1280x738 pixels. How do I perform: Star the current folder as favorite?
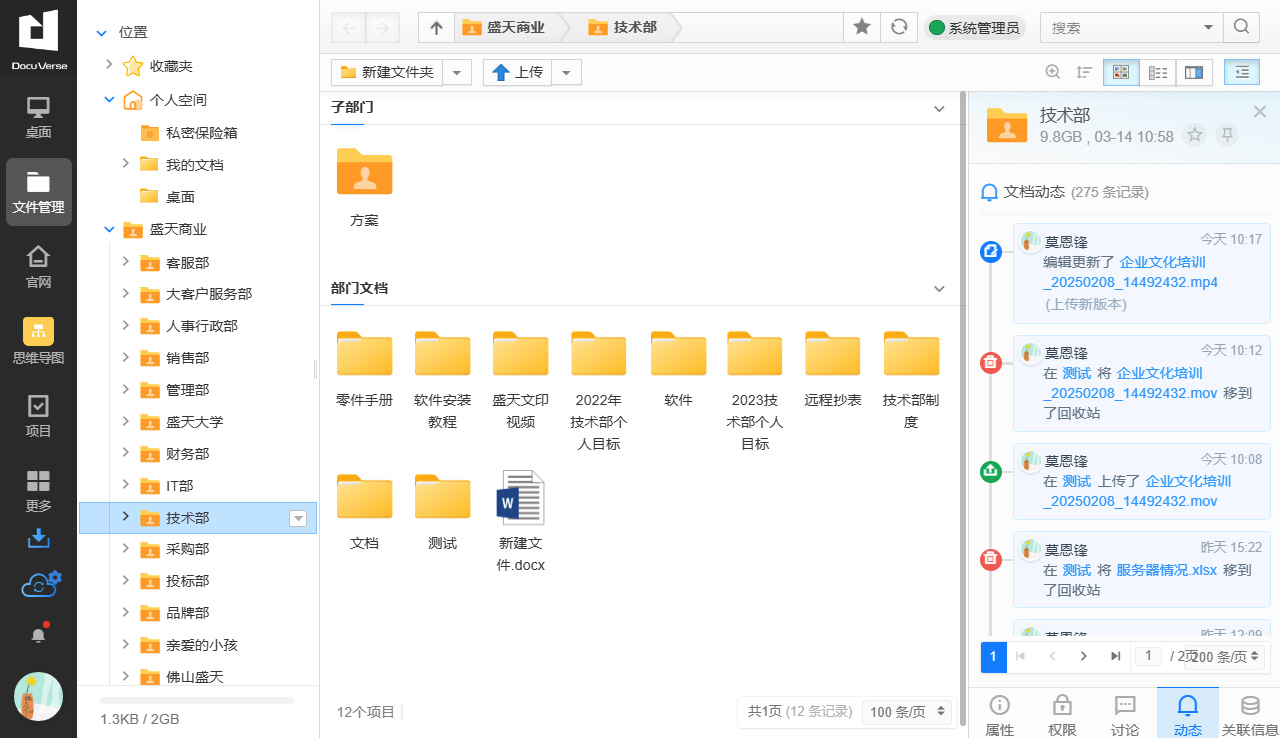coord(862,27)
